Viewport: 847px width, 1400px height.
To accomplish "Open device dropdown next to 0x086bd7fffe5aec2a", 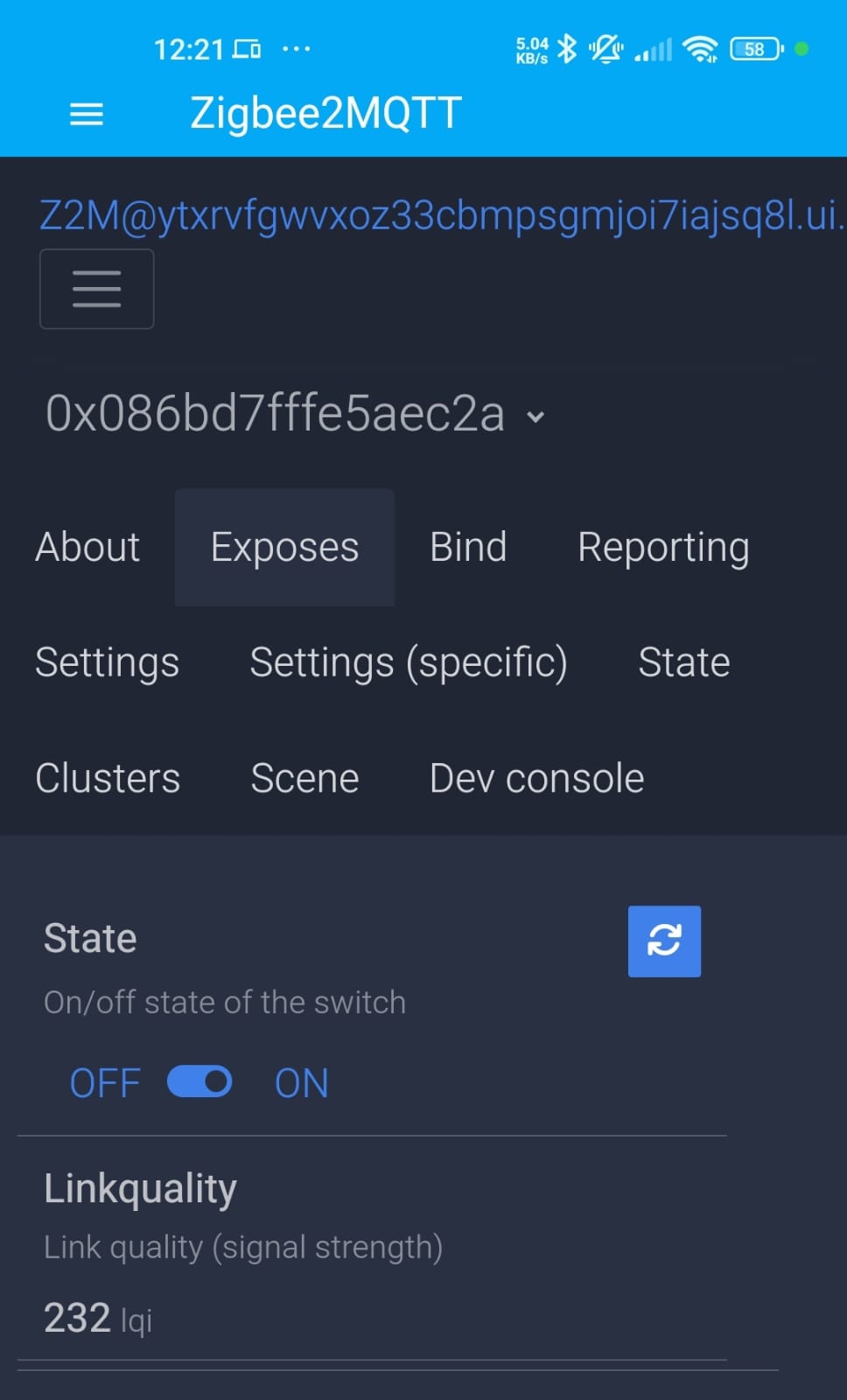I will click(535, 416).
